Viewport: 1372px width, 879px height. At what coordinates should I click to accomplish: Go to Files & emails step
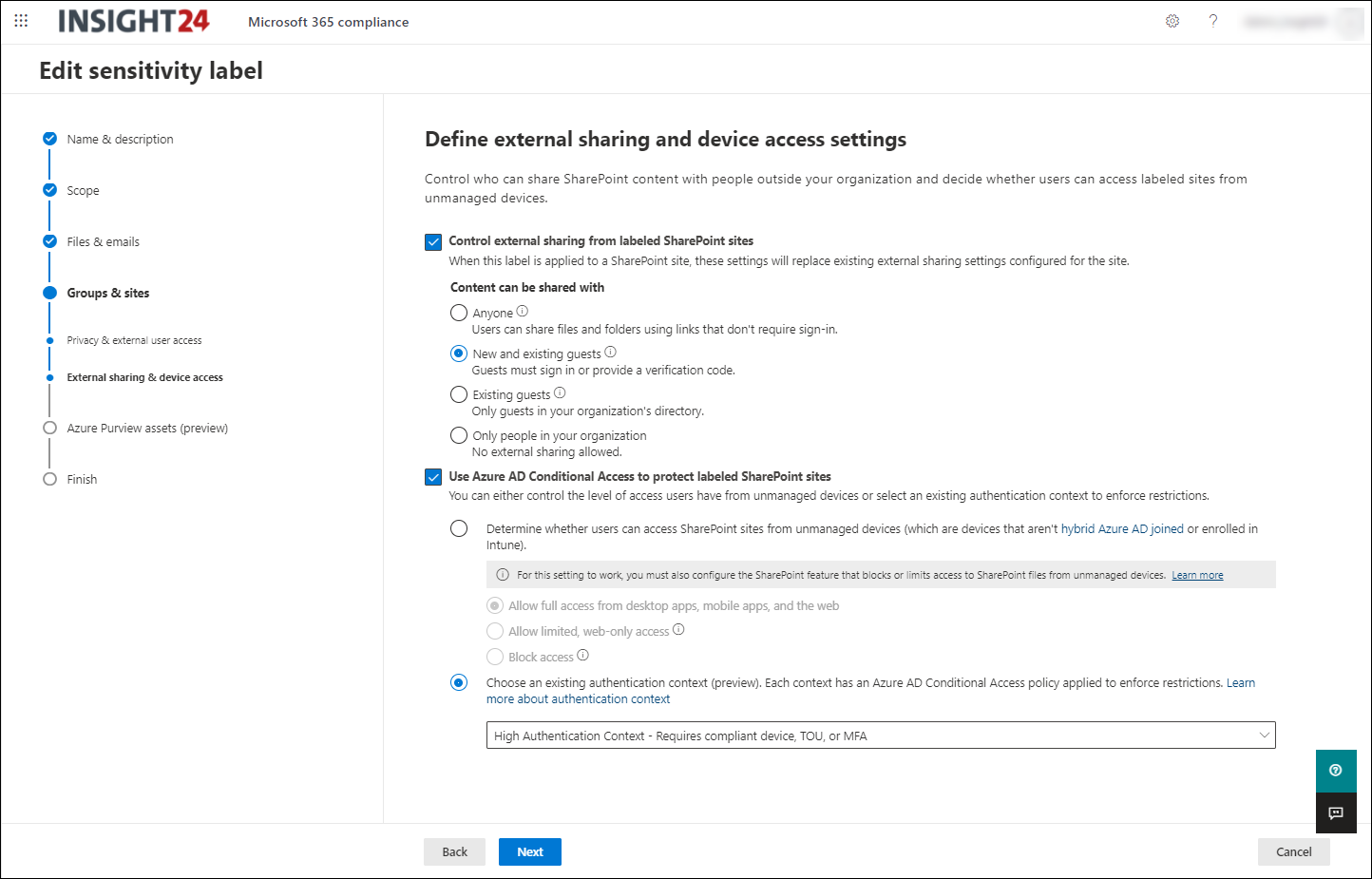pyautogui.click(x=103, y=241)
